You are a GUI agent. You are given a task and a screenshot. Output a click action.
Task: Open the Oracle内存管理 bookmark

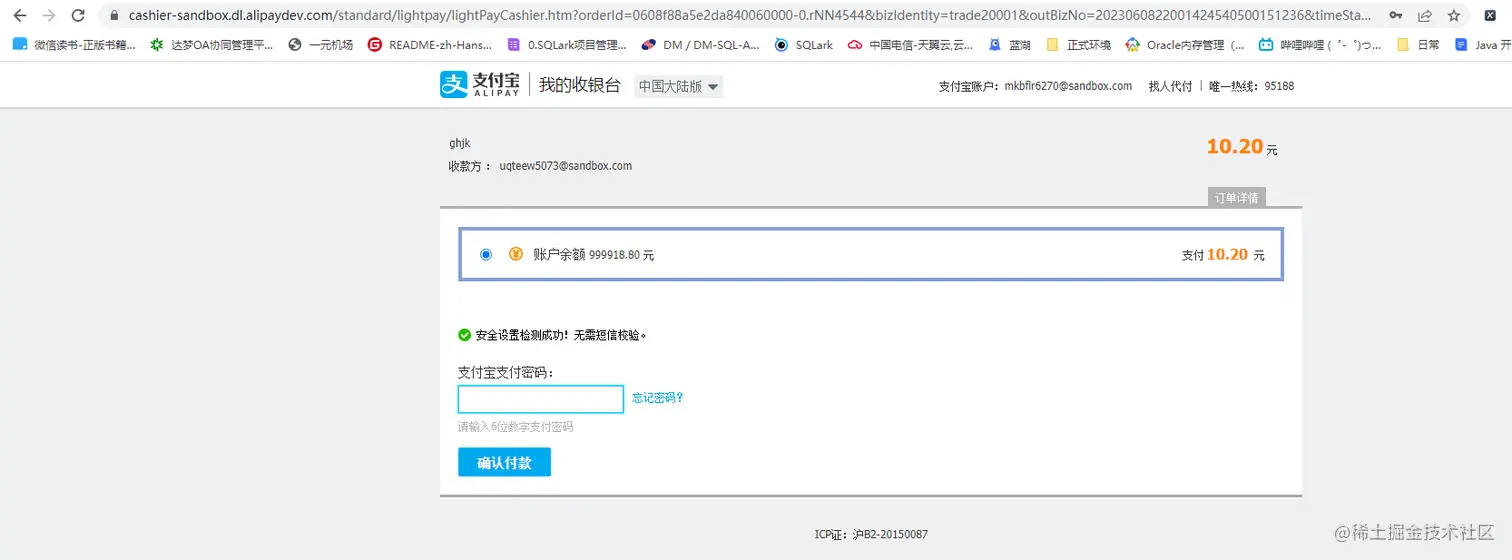point(1185,45)
